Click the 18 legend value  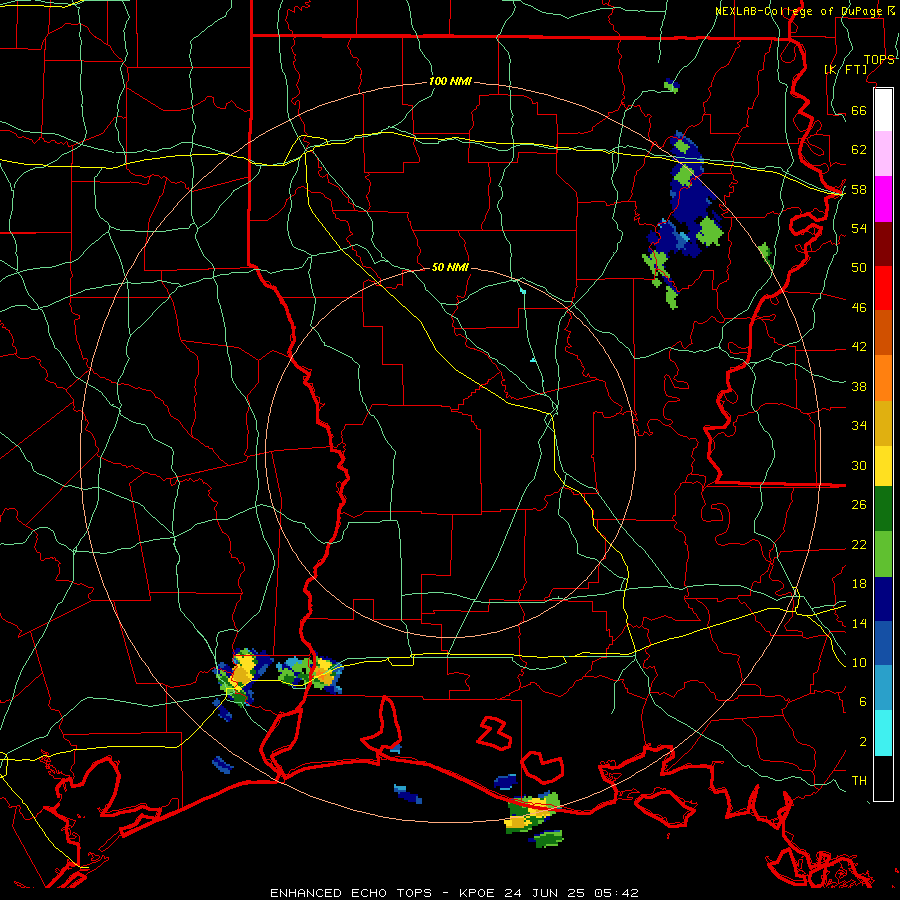point(859,584)
